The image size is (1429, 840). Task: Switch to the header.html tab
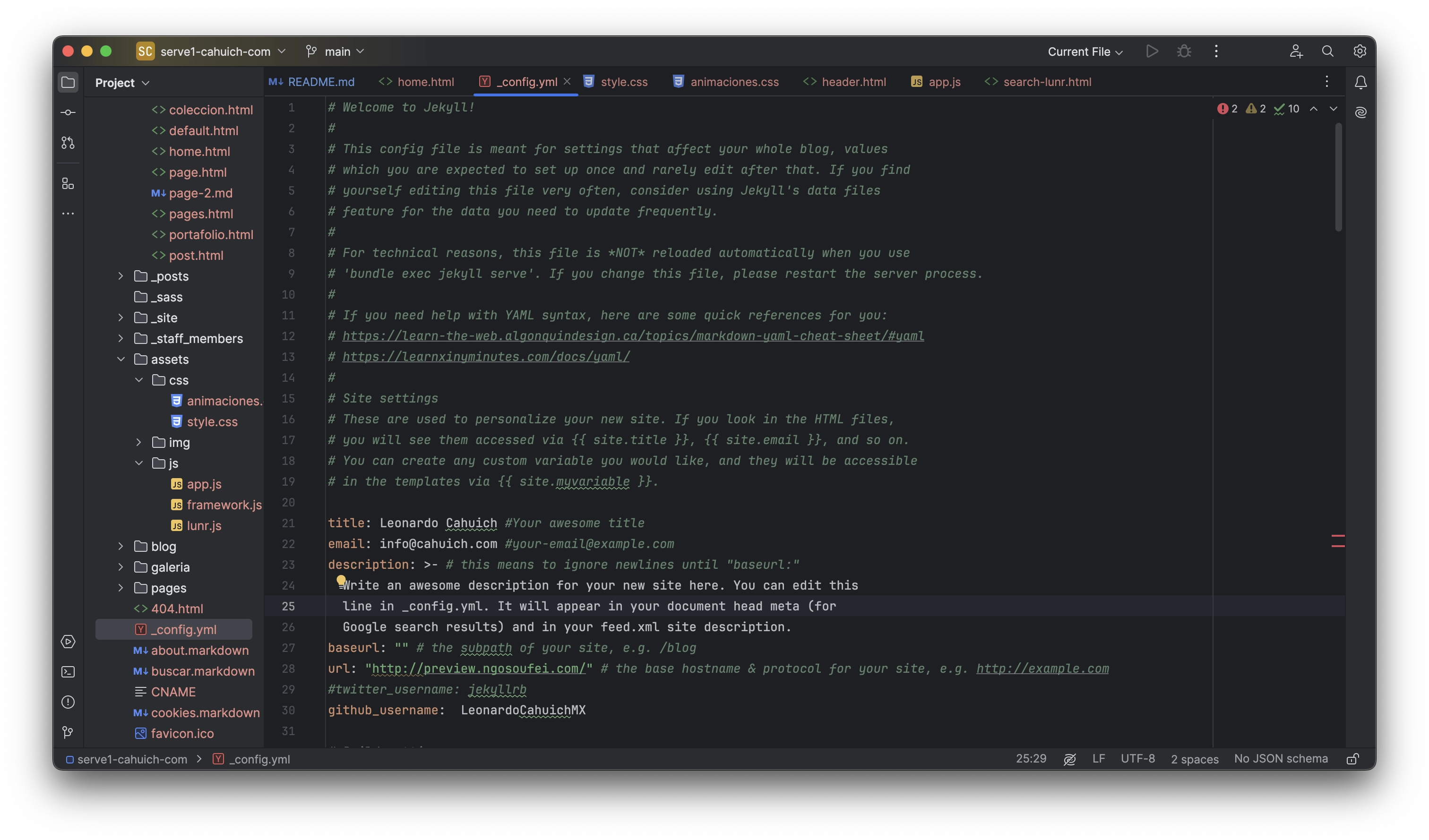pos(853,82)
